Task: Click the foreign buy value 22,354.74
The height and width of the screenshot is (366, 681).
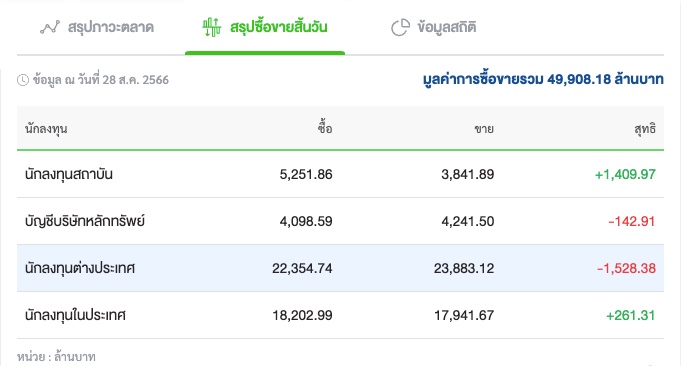Action: (302, 268)
